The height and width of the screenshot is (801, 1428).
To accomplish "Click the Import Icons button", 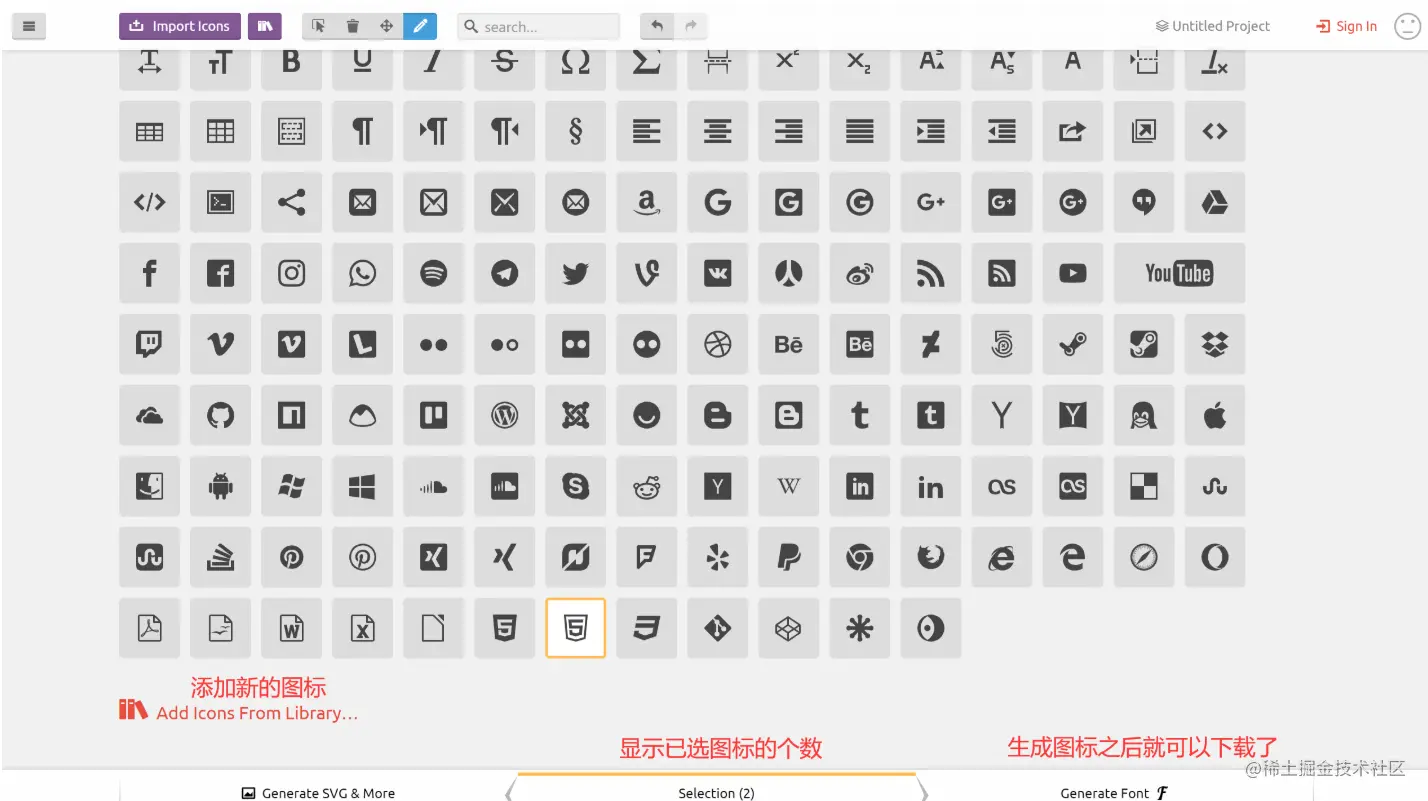I will point(180,27).
